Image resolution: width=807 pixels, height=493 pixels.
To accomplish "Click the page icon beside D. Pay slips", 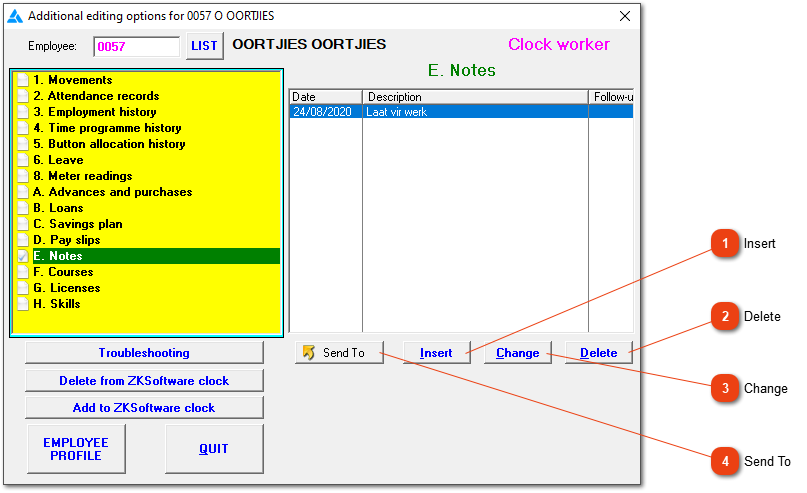I will (x=23, y=240).
